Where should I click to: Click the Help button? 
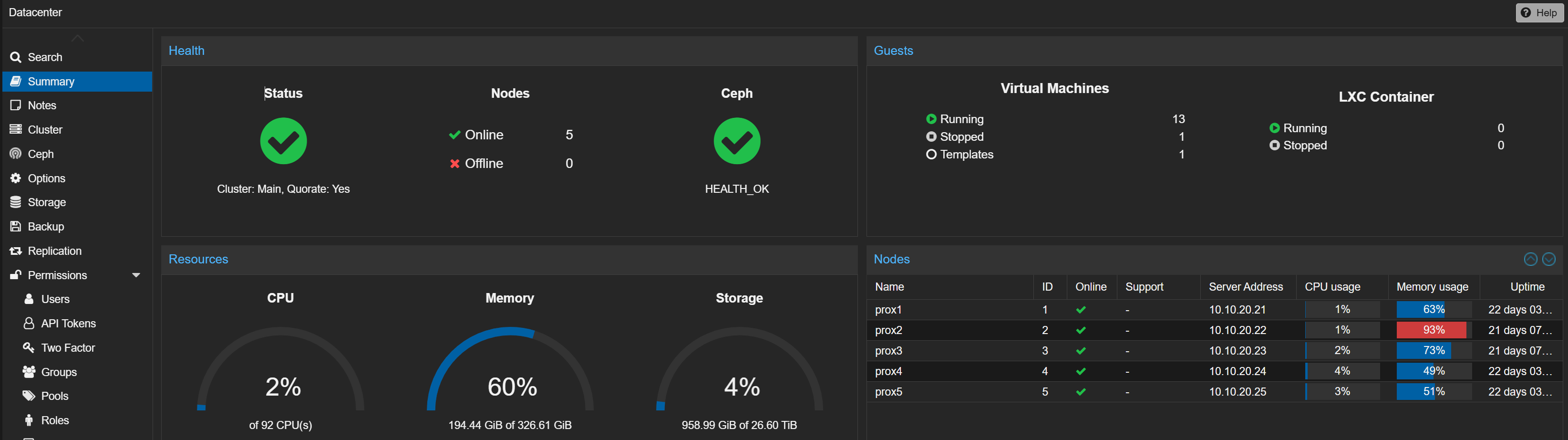pyautogui.click(x=1539, y=13)
